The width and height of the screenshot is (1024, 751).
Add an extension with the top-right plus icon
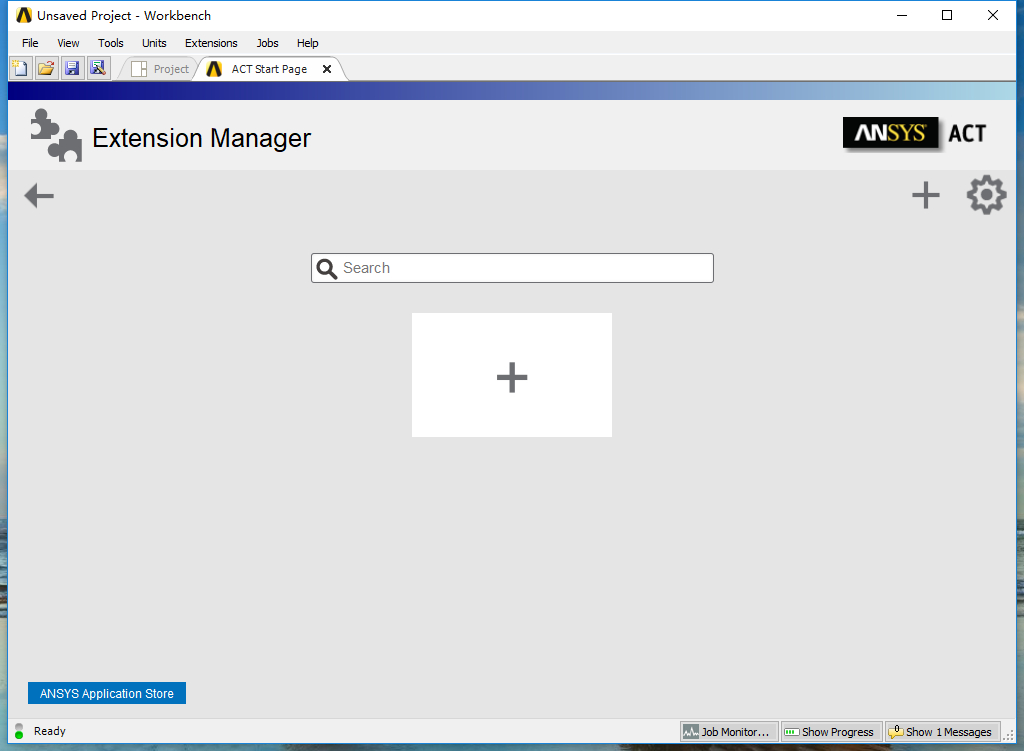click(925, 195)
